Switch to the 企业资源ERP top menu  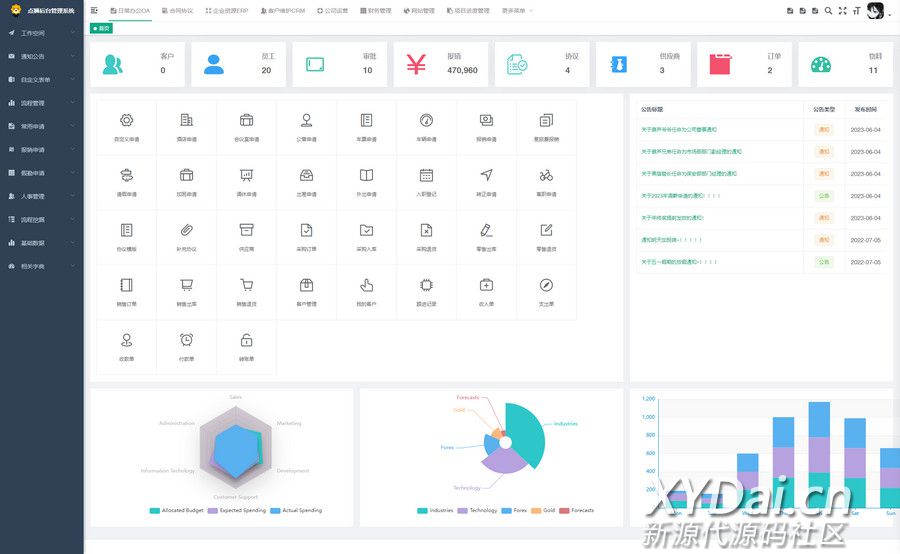point(229,11)
